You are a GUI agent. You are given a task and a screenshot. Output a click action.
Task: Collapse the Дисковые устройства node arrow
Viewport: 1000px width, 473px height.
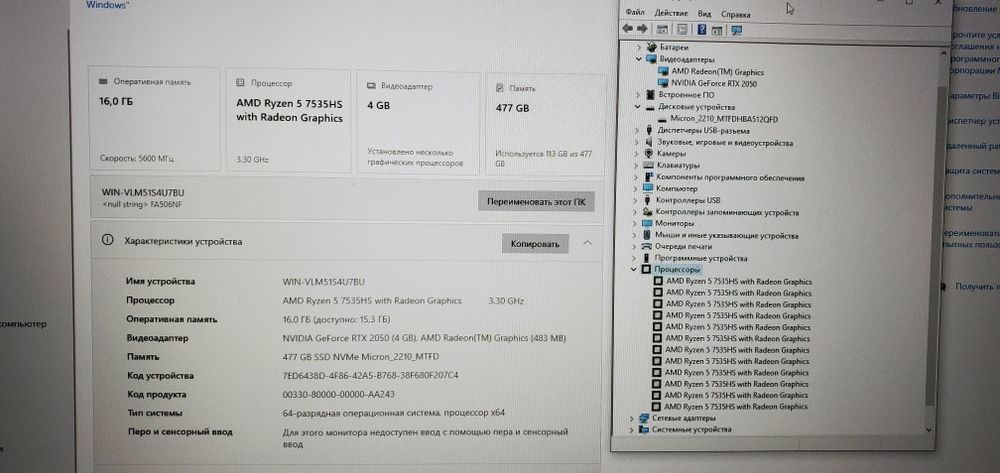pos(636,107)
